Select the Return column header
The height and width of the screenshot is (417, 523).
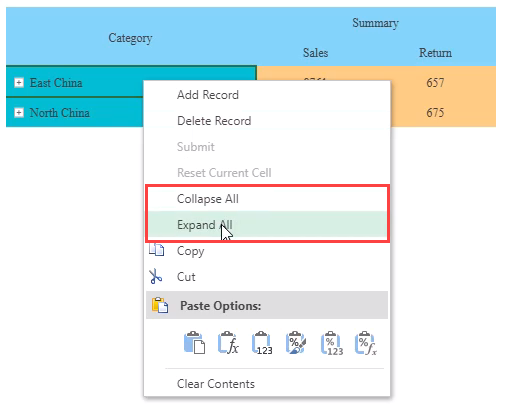tap(435, 53)
